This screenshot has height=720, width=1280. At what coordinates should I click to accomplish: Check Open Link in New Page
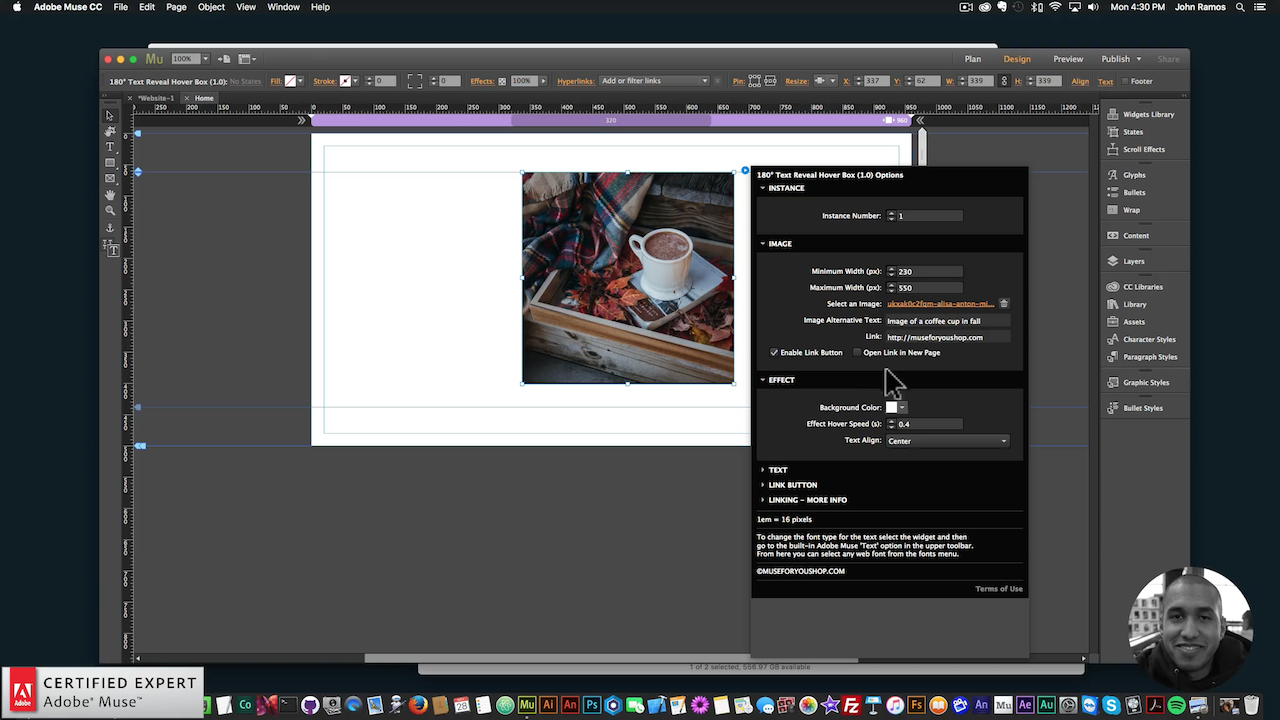coord(856,352)
